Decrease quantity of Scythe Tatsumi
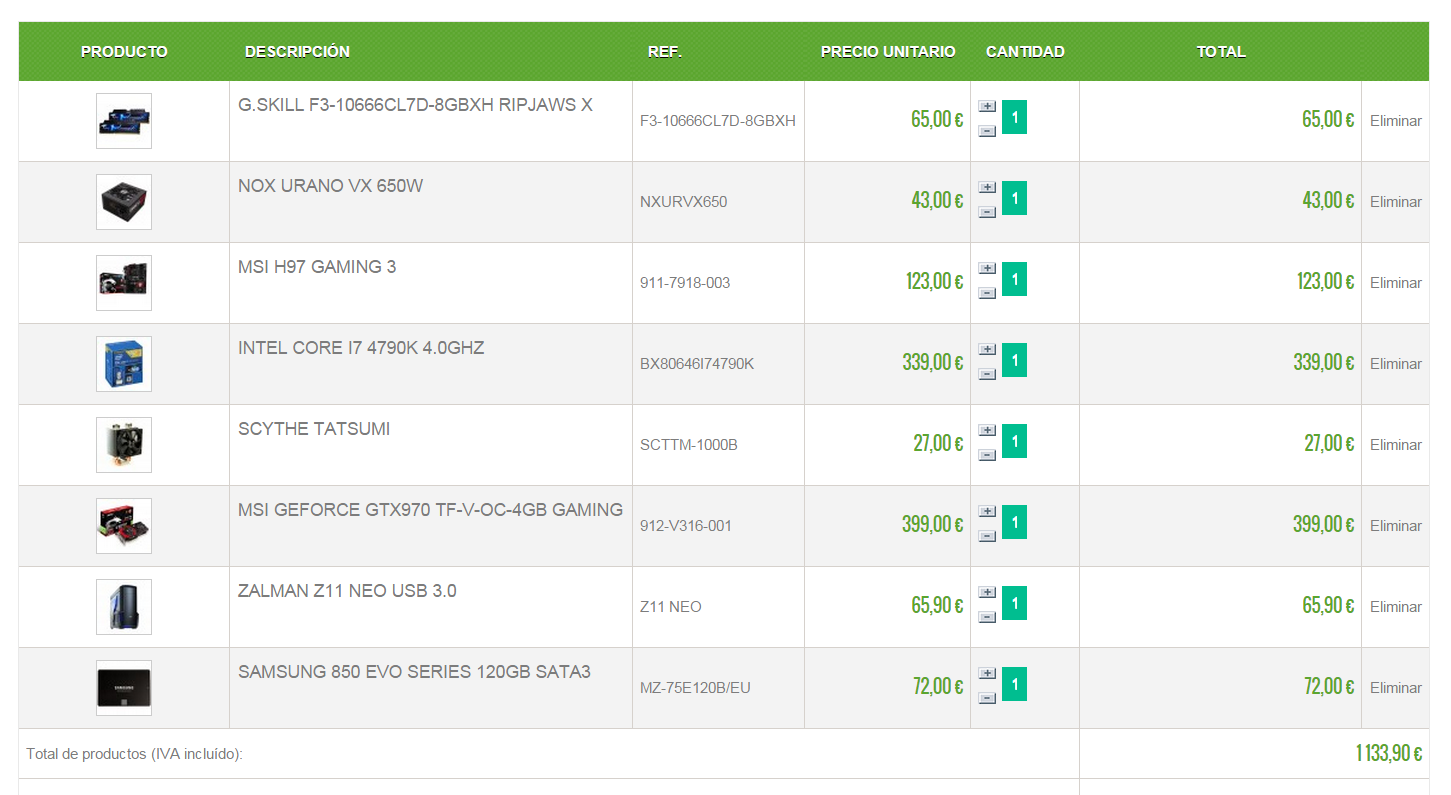Image resolution: width=1451 pixels, height=795 pixels. pyautogui.click(x=987, y=455)
